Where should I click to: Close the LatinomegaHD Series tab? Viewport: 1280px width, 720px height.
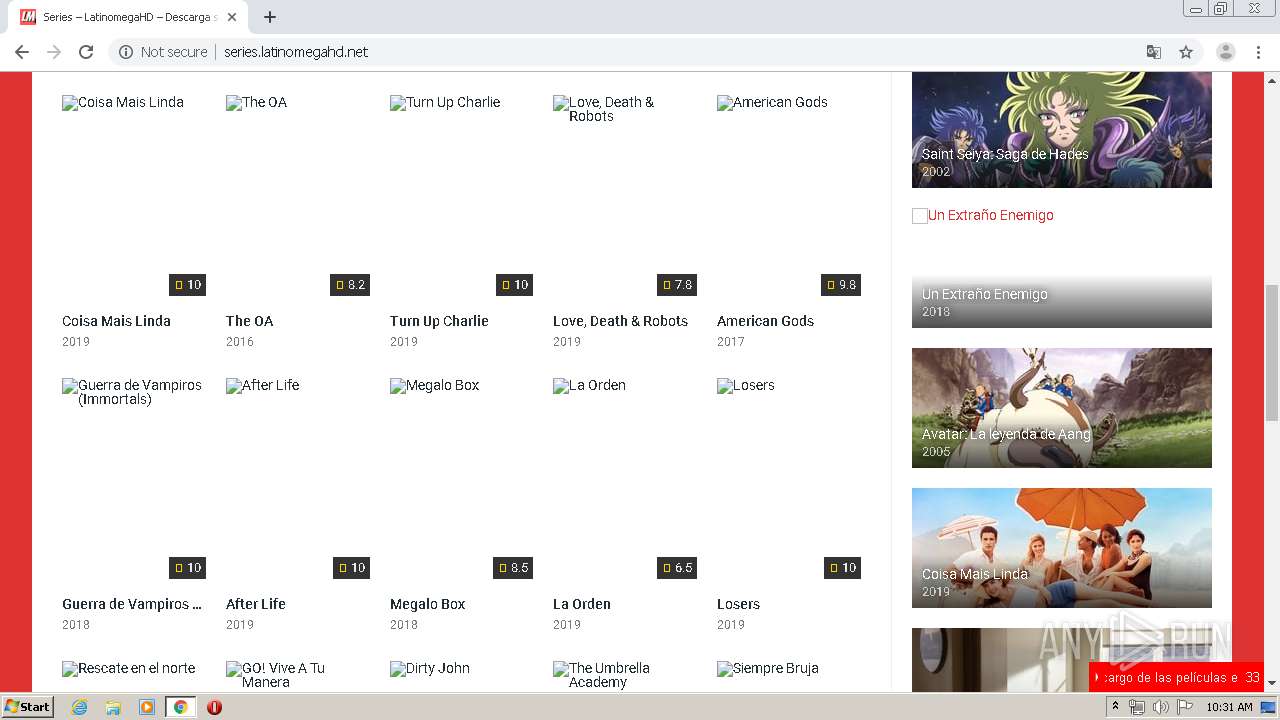tap(232, 17)
